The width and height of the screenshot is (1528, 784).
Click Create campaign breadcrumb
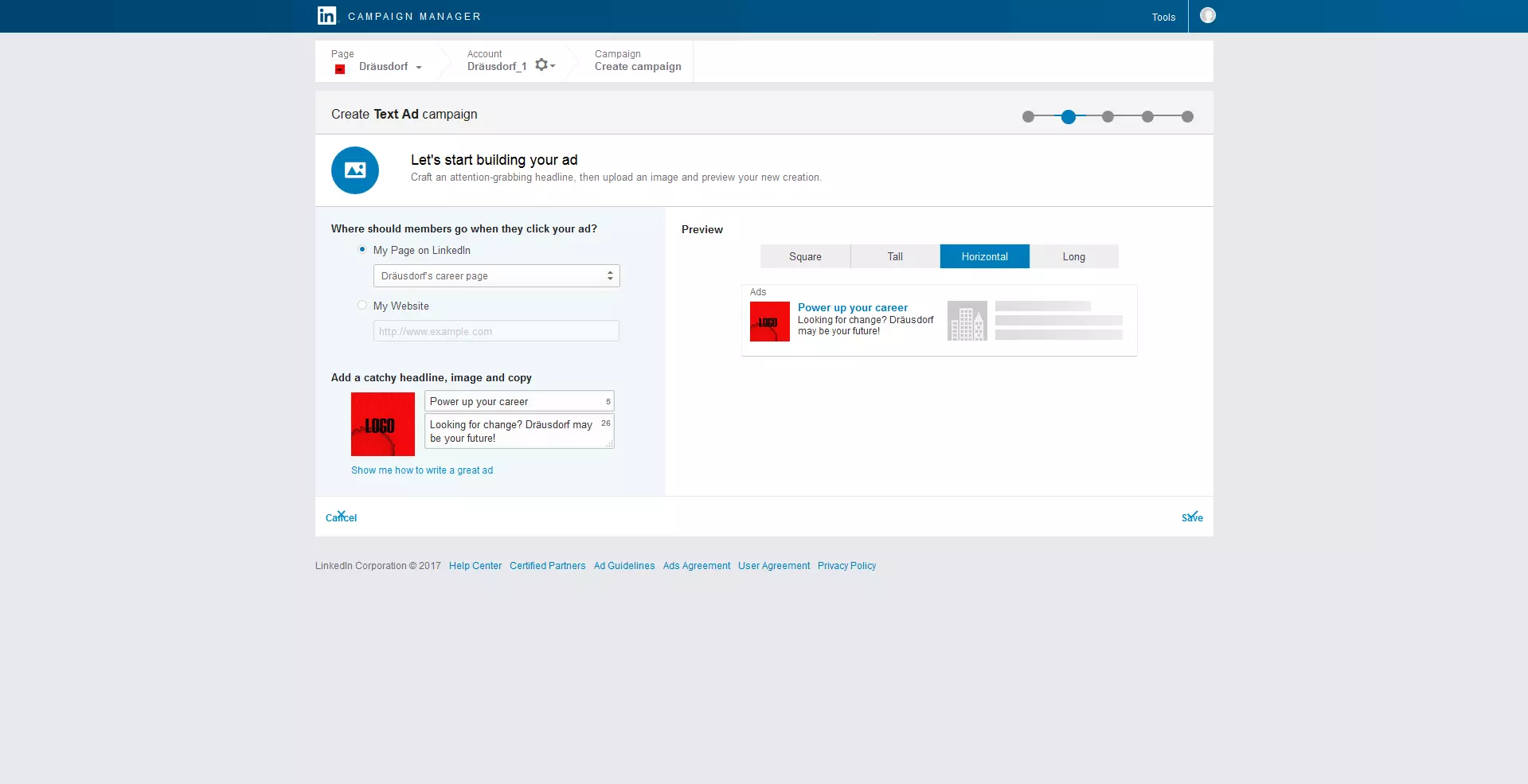tap(638, 67)
